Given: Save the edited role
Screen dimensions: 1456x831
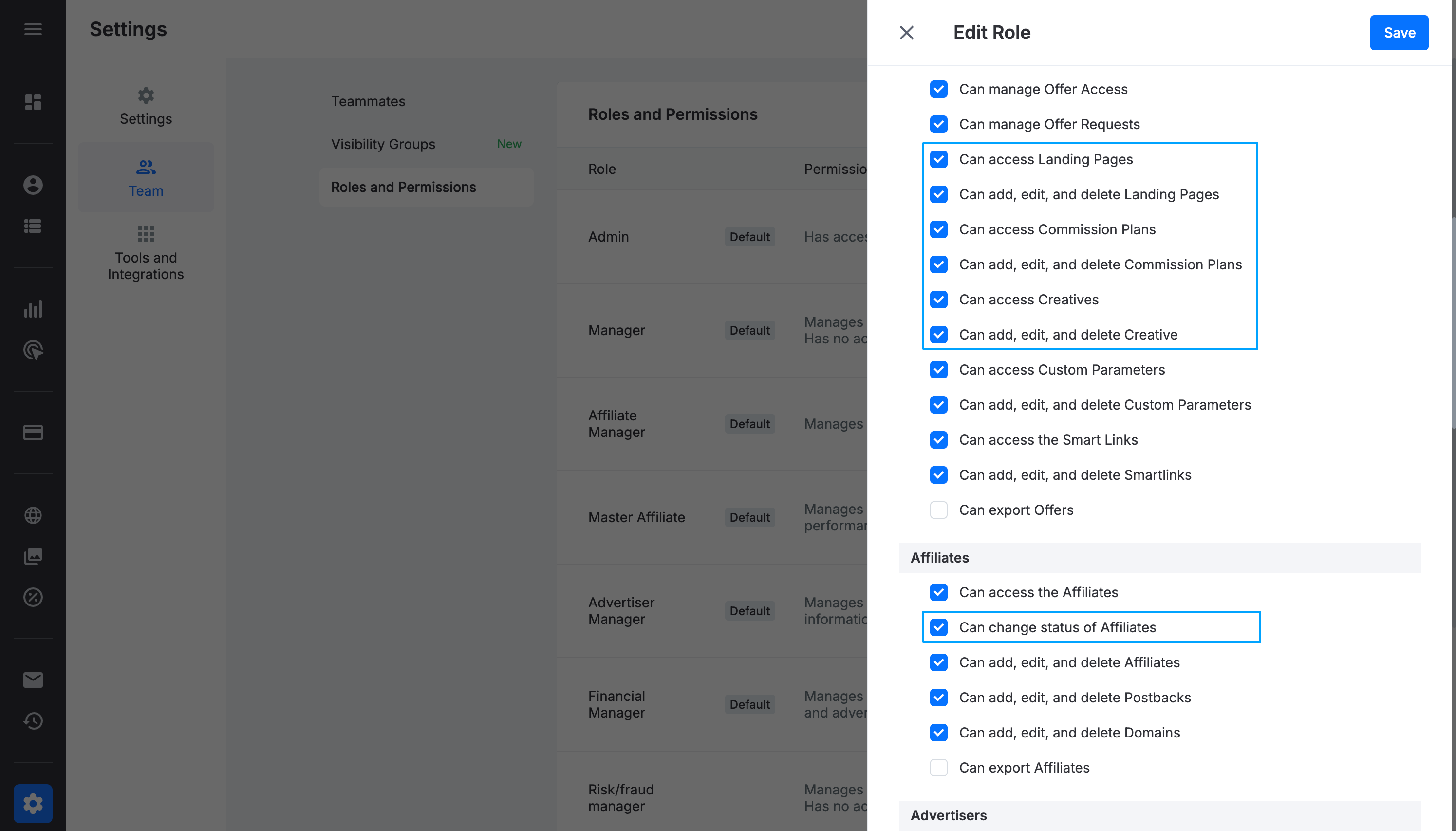Looking at the screenshot, I should coord(1399,33).
